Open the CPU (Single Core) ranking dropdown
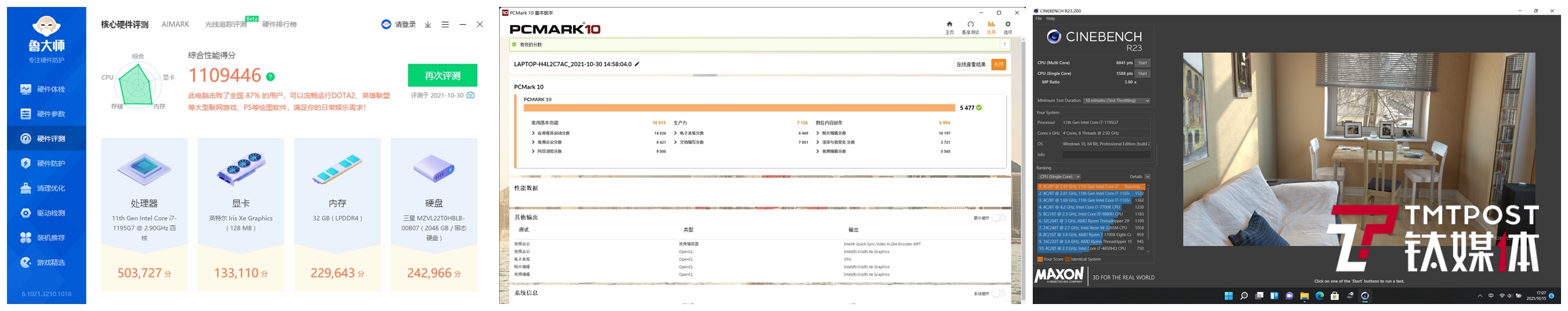The width and height of the screenshot is (1568, 311). pos(1059,176)
